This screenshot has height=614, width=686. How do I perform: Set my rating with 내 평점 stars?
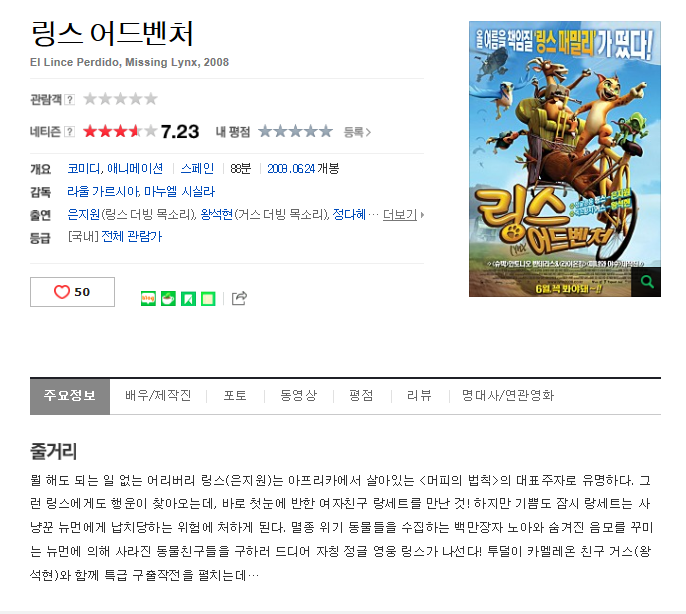click(x=295, y=131)
